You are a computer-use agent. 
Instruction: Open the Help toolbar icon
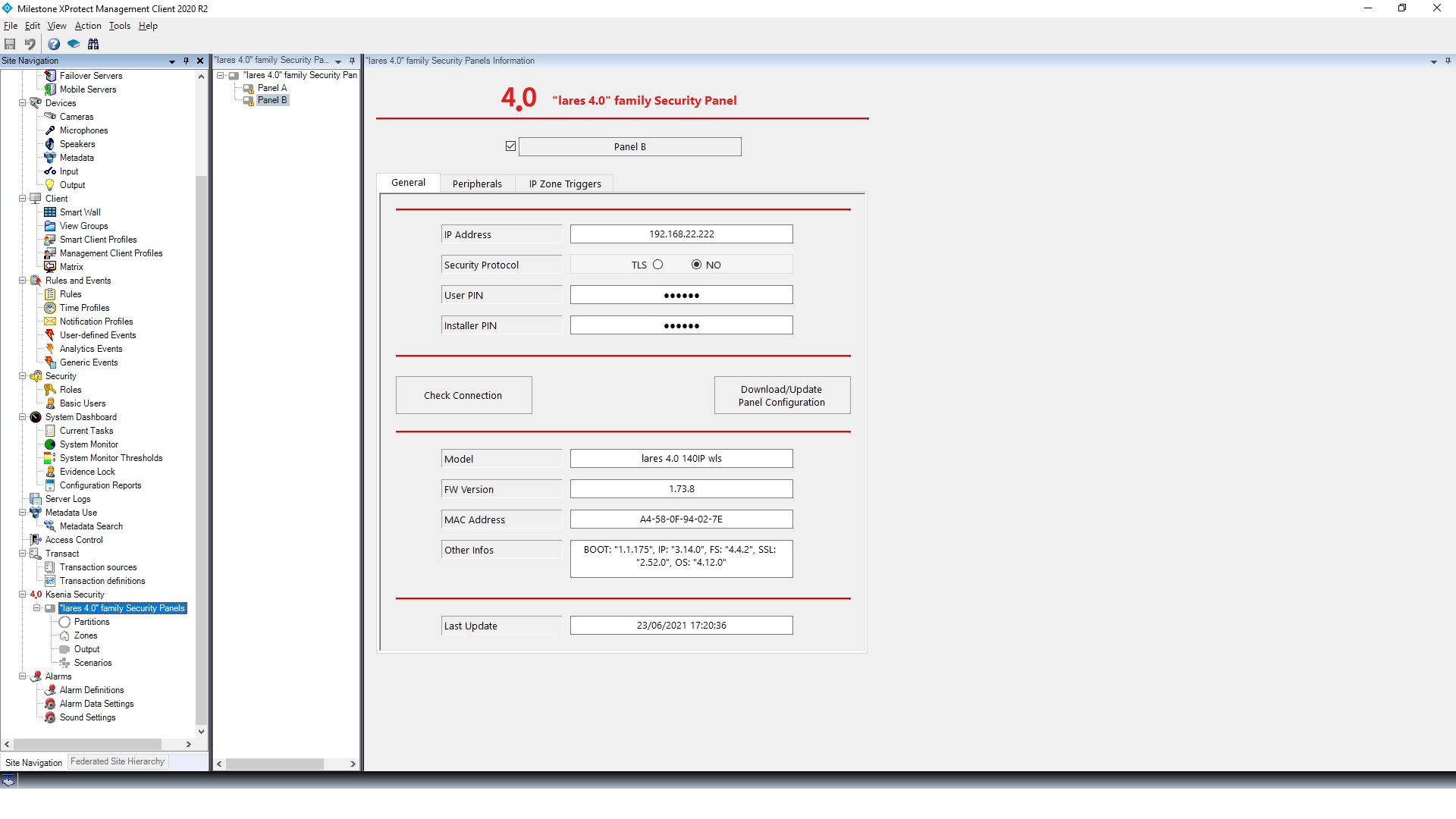[x=54, y=44]
